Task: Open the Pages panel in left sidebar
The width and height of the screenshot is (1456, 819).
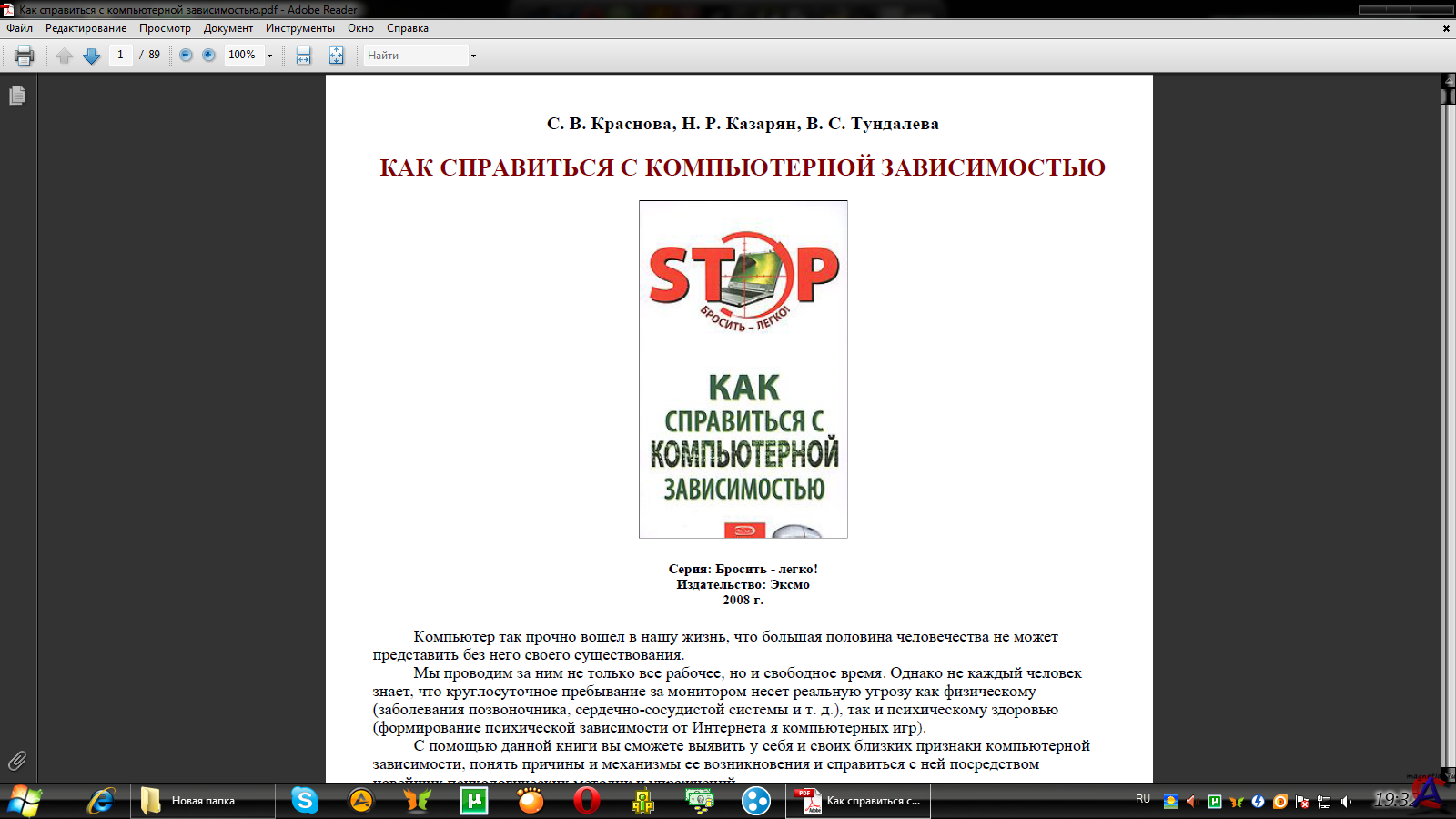Action: click(x=17, y=96)
